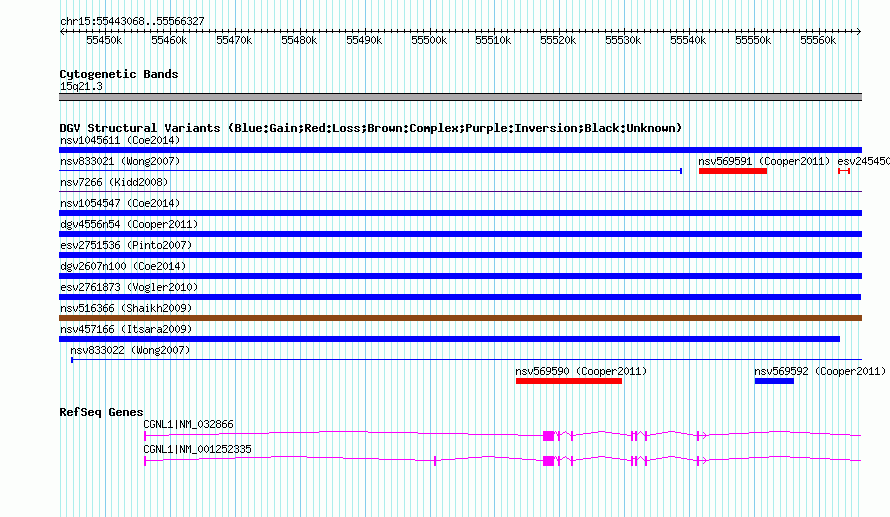Click the nsv1045611 (Coe2014) blue gain bar

pos(460,150)
